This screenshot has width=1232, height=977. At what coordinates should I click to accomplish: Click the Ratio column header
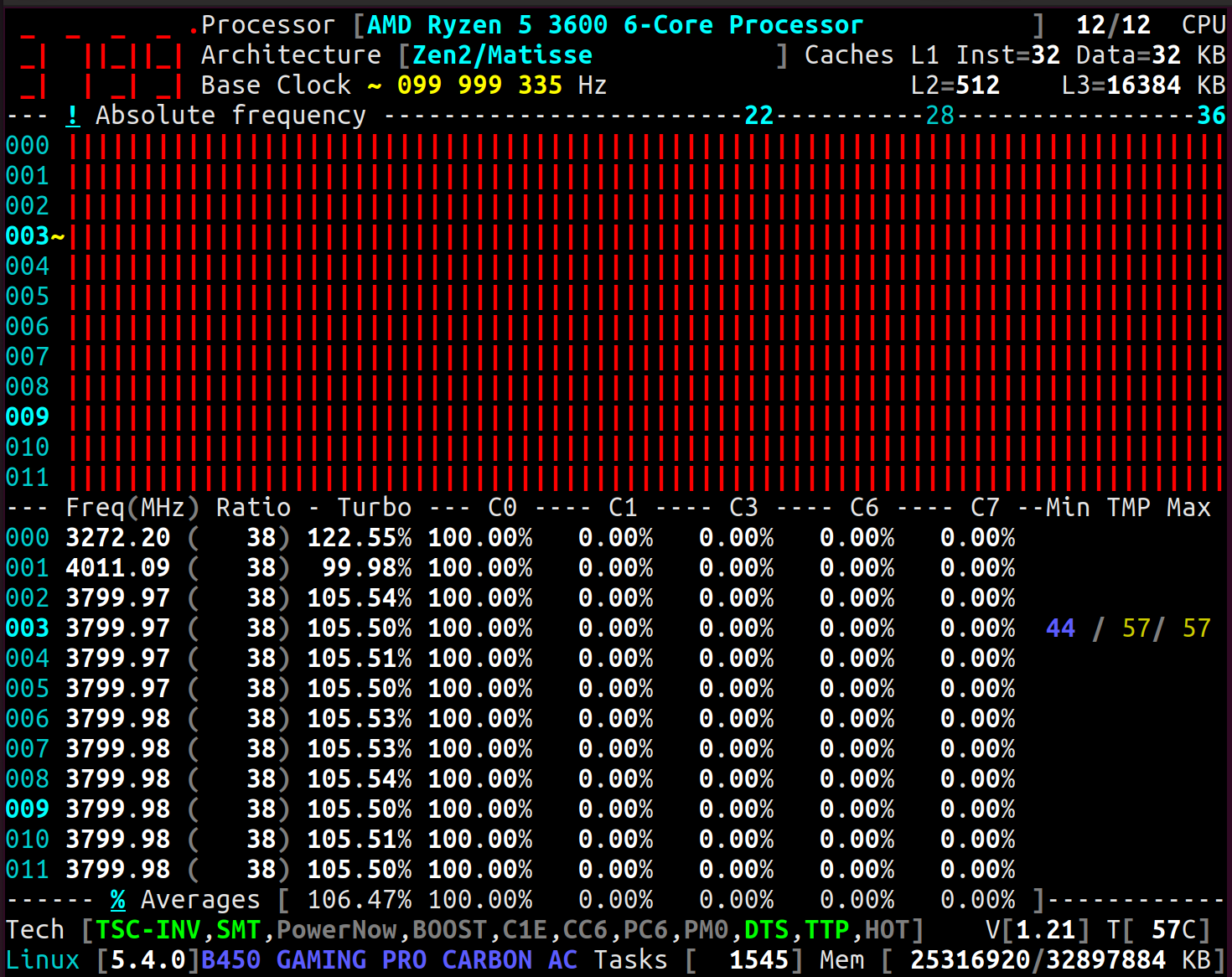tap(253, 508)
